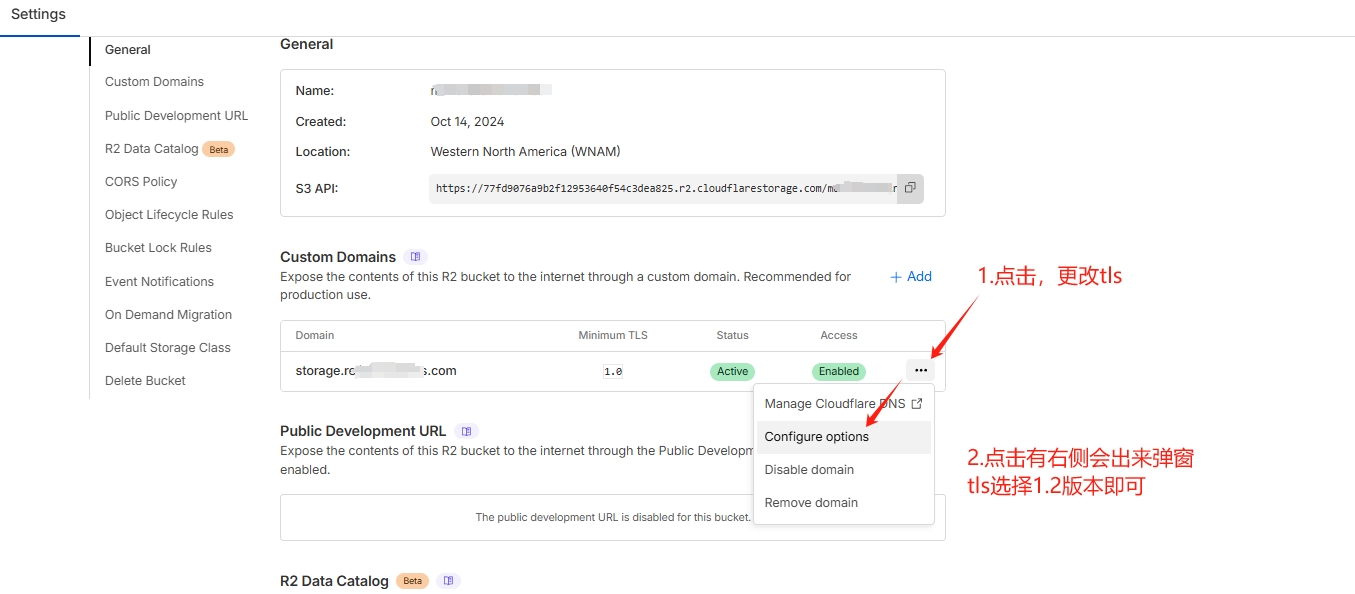Open Object Lifecycle Rules in sidebar
Screen dimensions: 1355x594
(169, 215)
